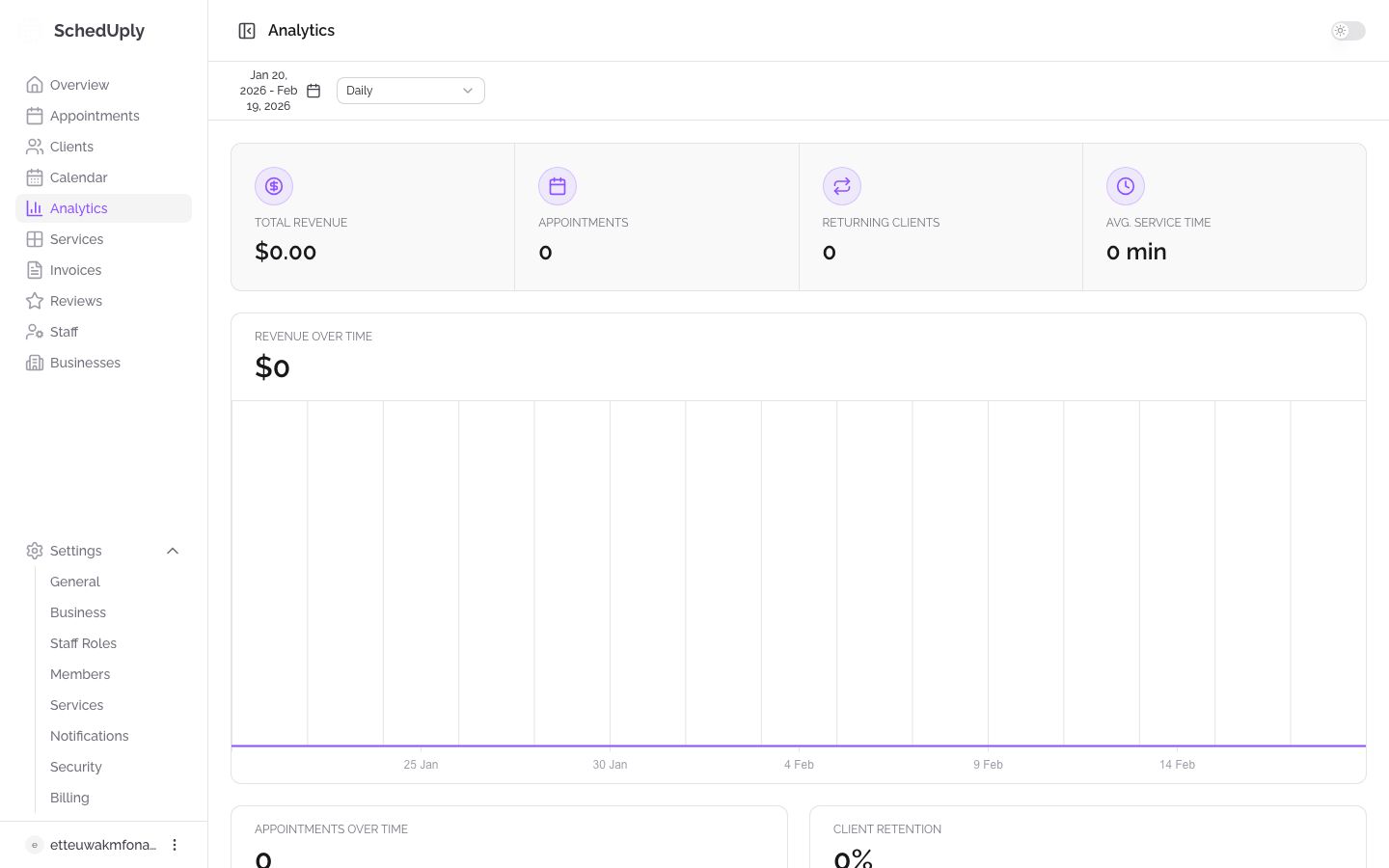This screenshot has width=1389, height=868.
Task: Open Billing settings
Action: pos(69,798)
